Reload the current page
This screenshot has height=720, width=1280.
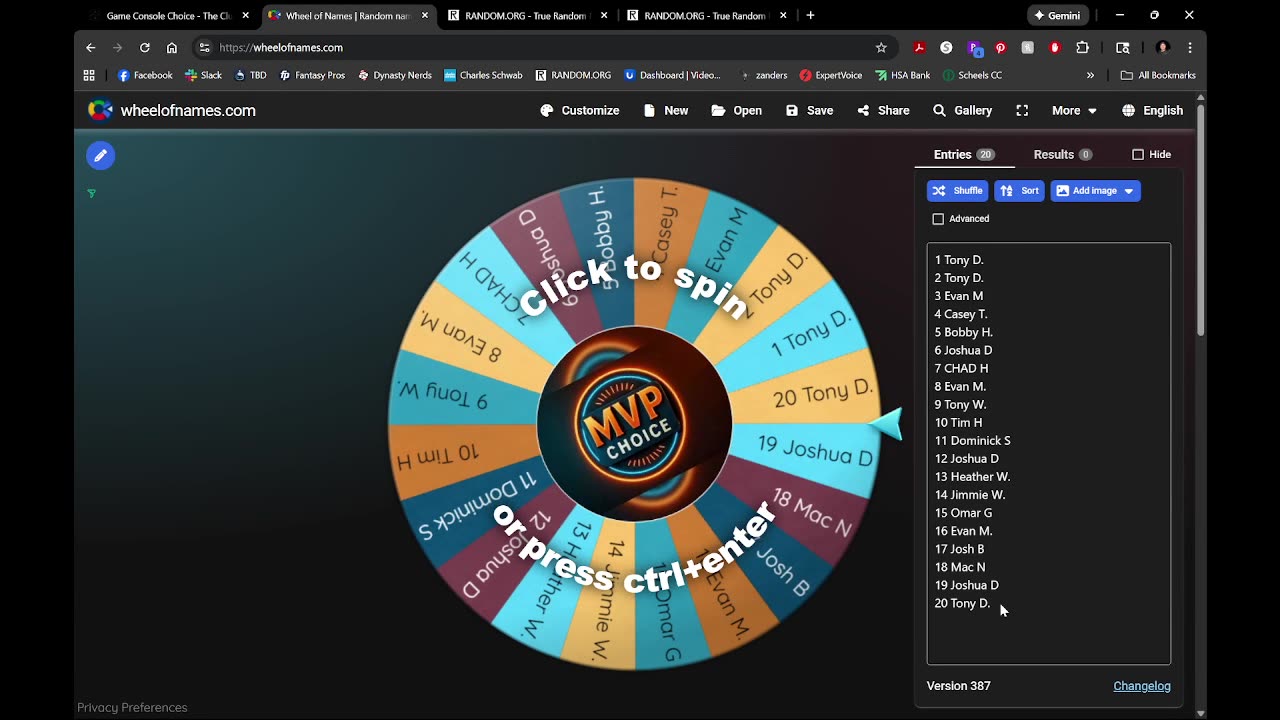tap(145, 47)
